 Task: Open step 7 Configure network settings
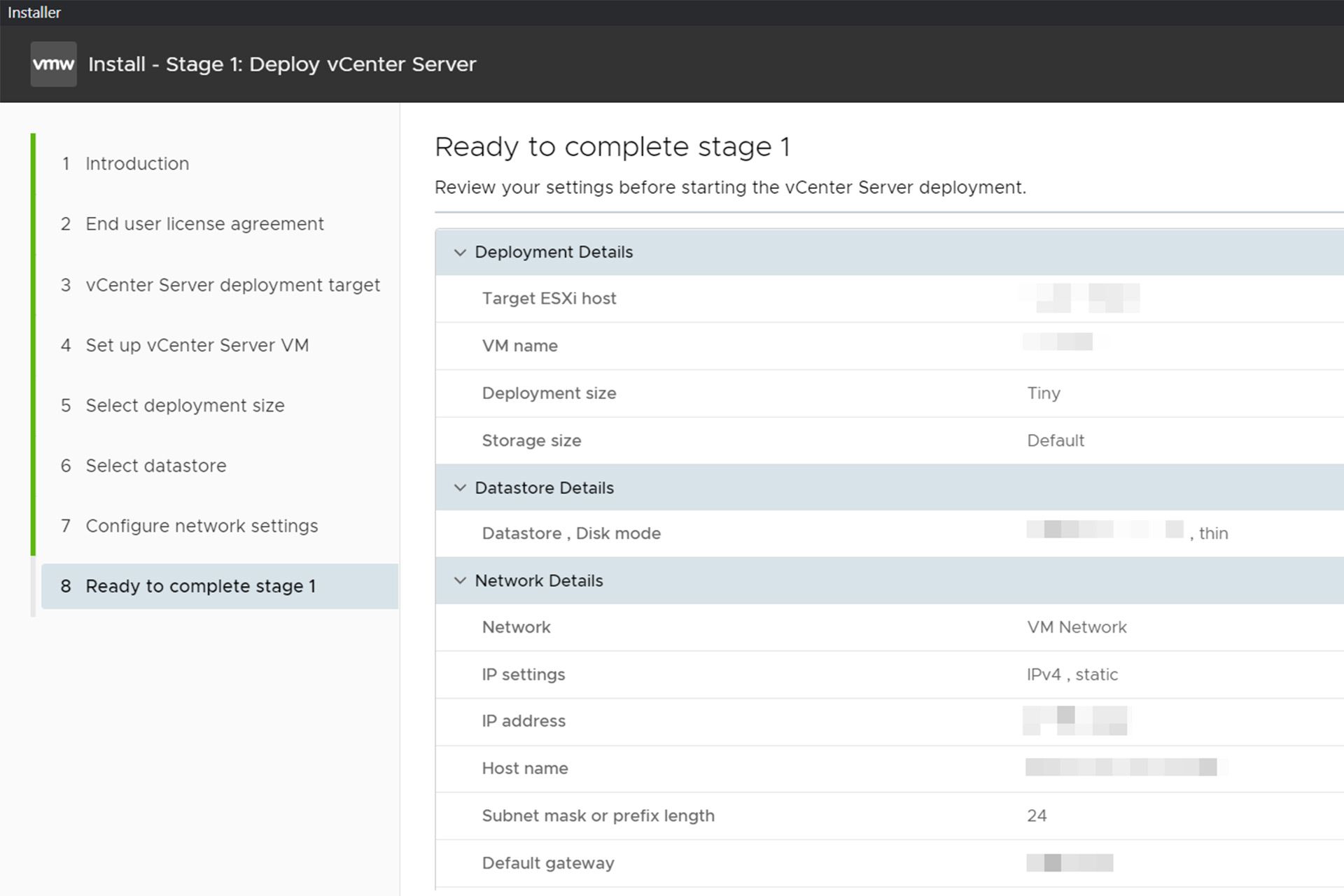coord(190,526)
